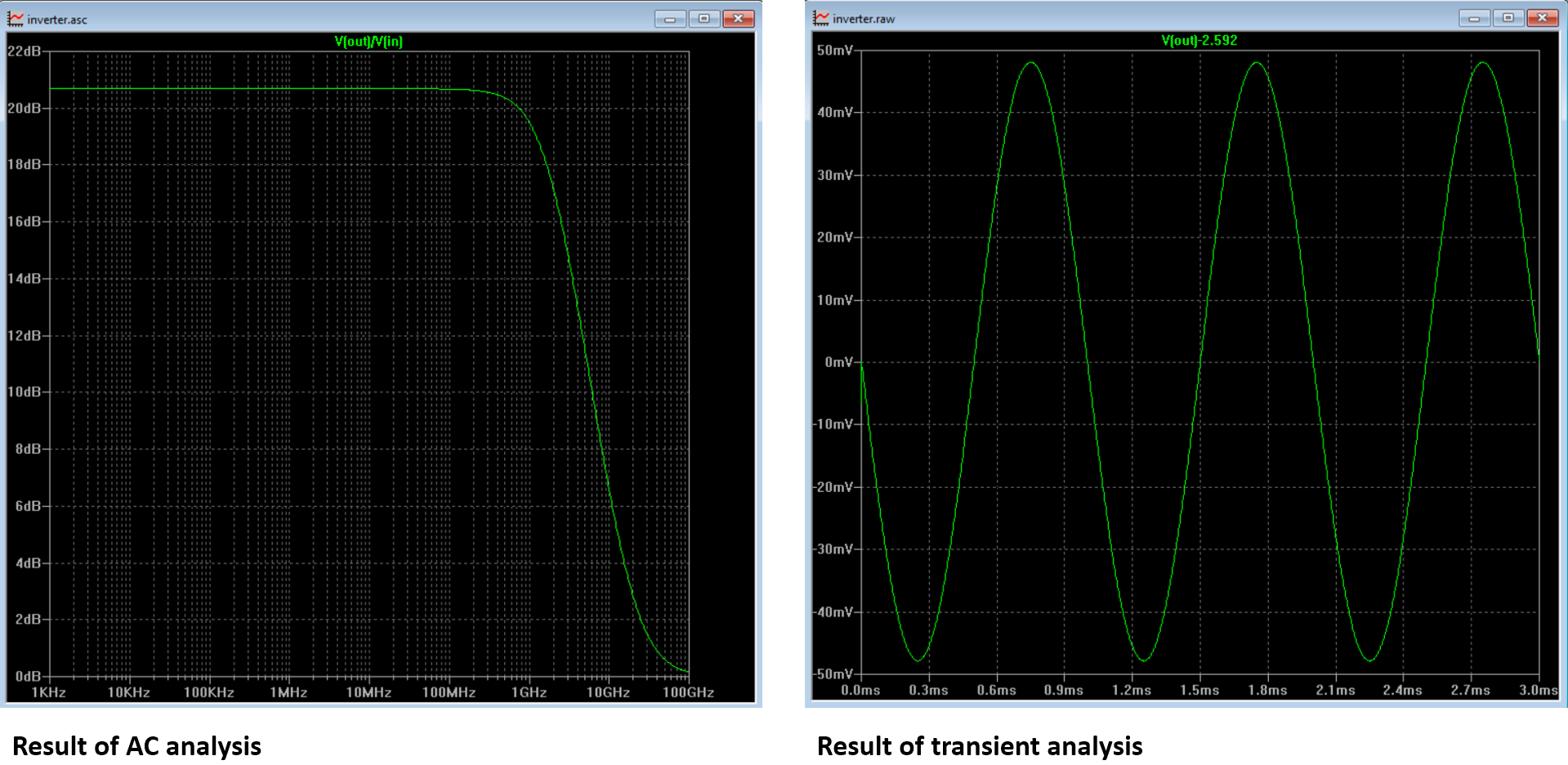Click the LTspice icon in inverter.raw title bar
Screen dimensions: 1568x765
point(821,18)
